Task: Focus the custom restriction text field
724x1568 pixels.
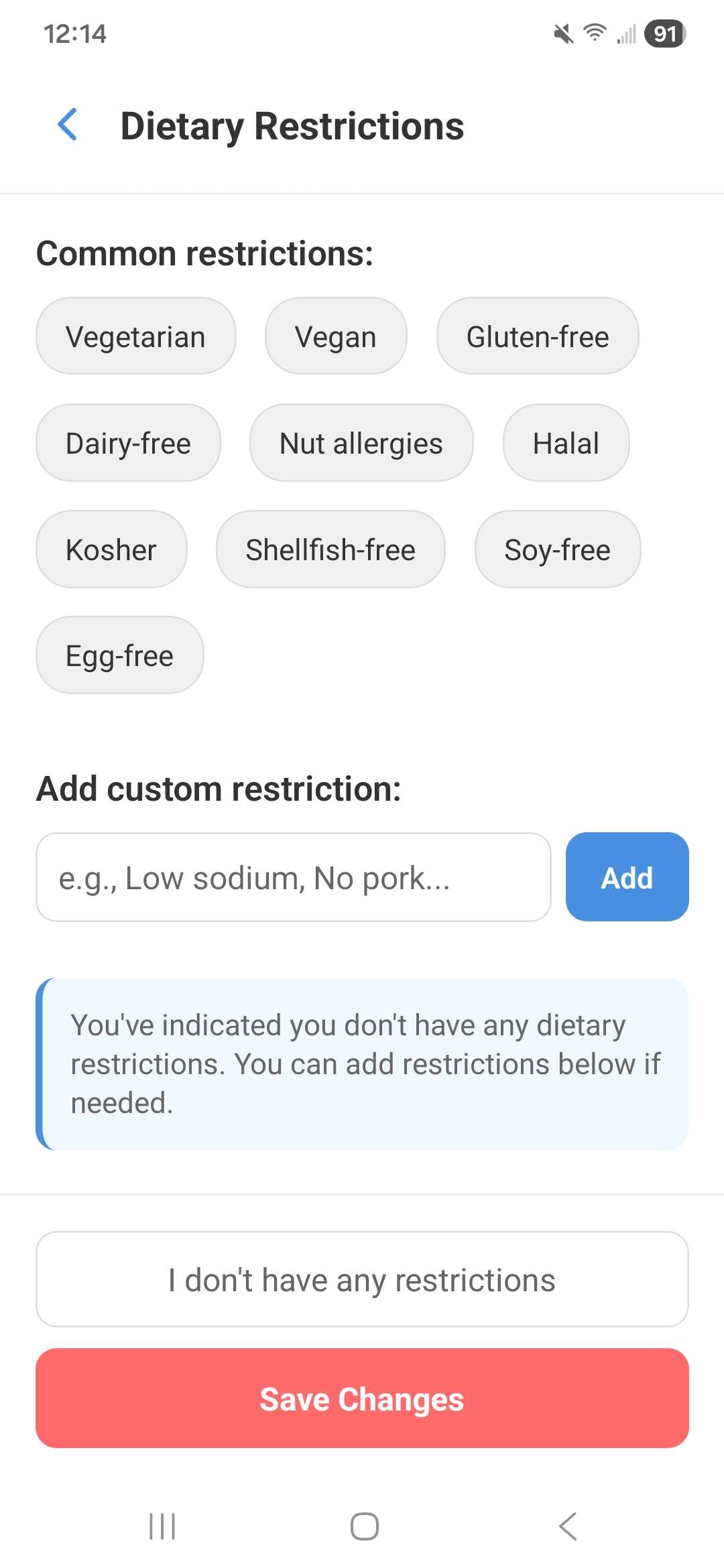Action: pos(294,877)
